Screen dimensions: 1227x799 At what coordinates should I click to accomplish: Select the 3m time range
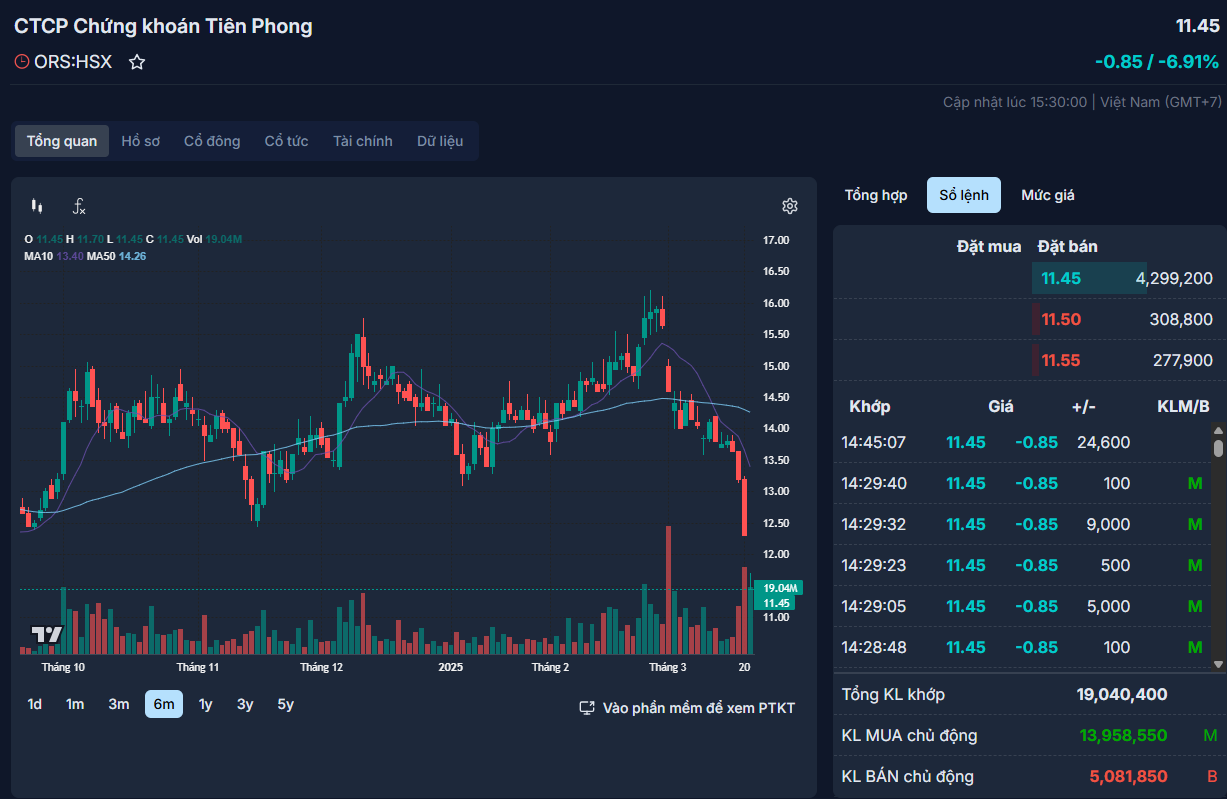(x=119, y=704)
